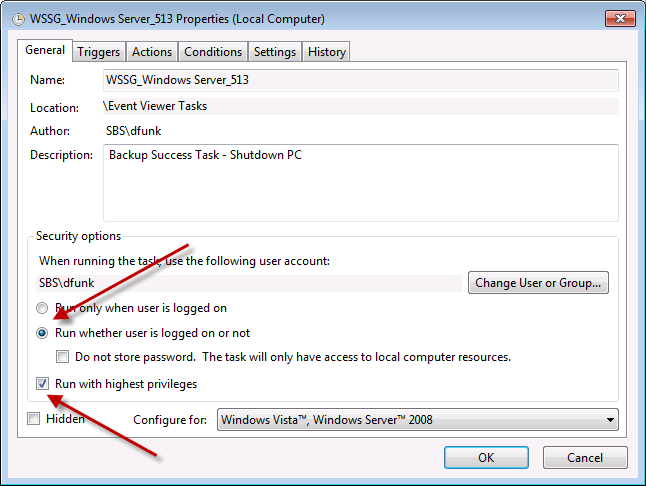Viewport: 646px width, 486px height.
Task: Choose Run whether user is logged on or not
Action: (x=42, y=333)
